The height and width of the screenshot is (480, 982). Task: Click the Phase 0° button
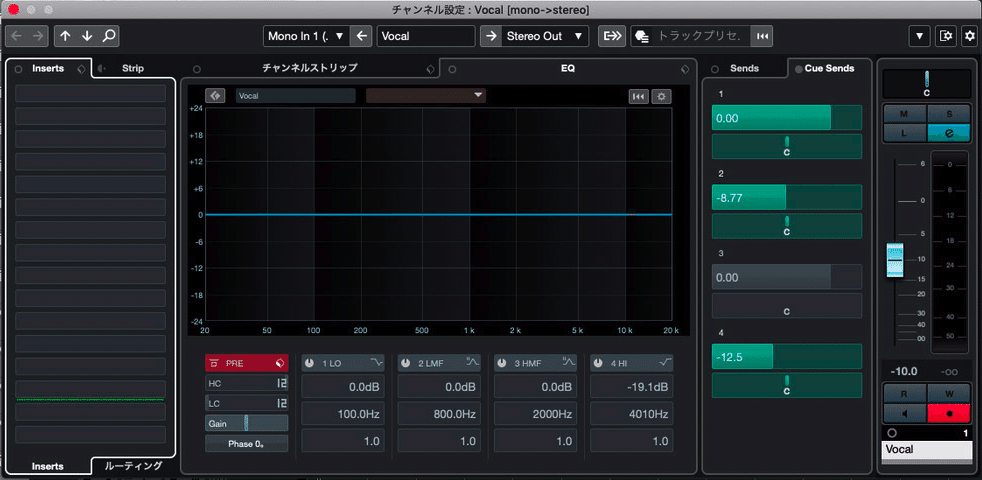tap(247, 444)
